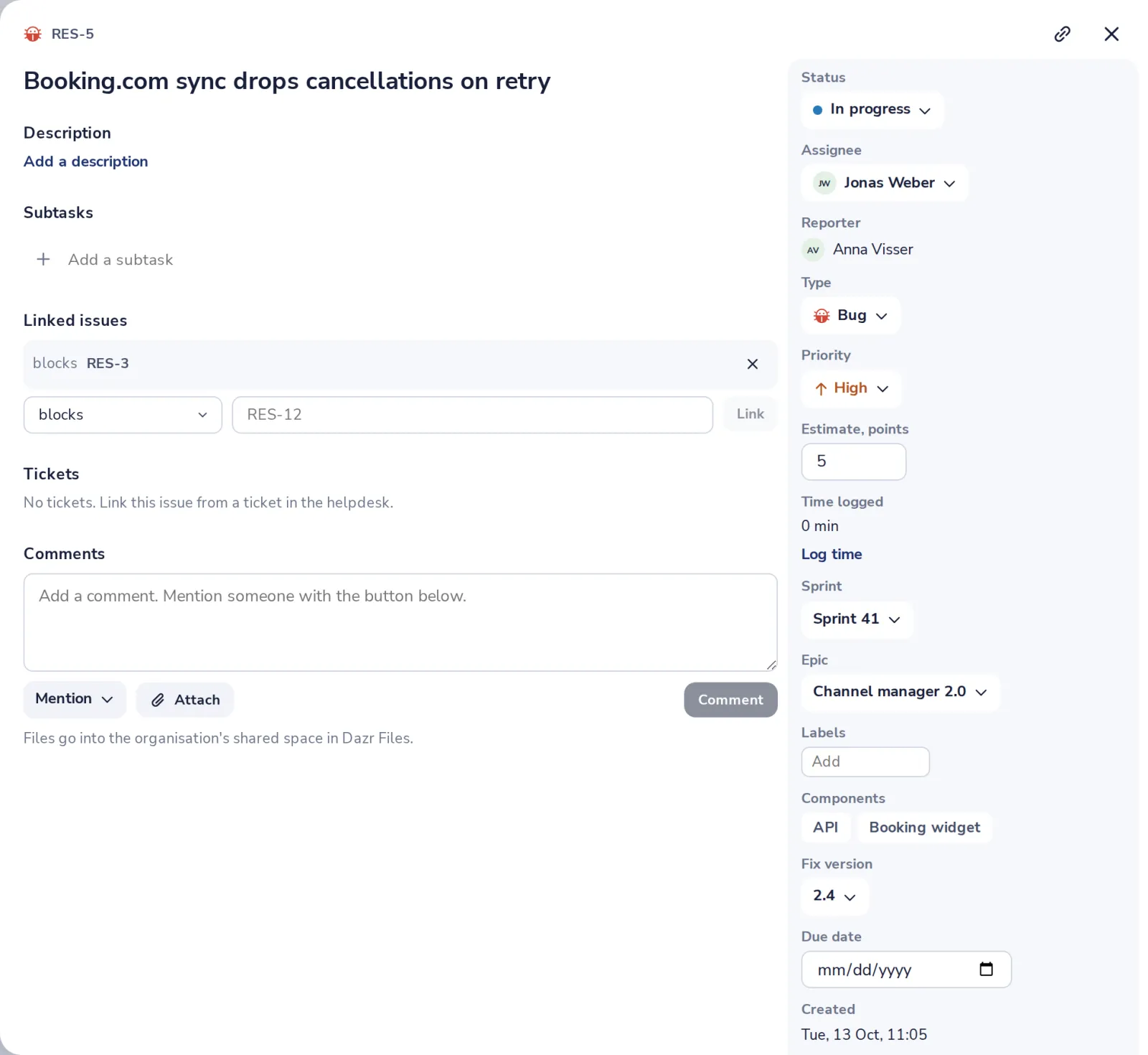The height and width of the screenshot is (1055, 1148).
Task: Open the High priority dropdown
Action: [x=851, y=388]
